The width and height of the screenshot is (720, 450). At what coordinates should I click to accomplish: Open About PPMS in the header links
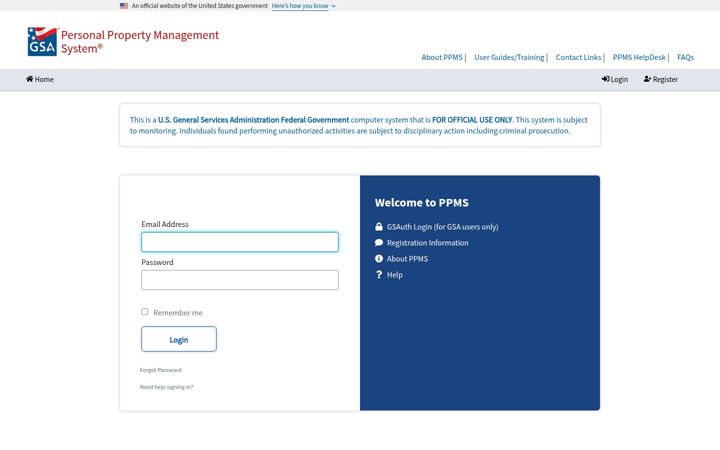pyautogui.click(x=442, y=57)
